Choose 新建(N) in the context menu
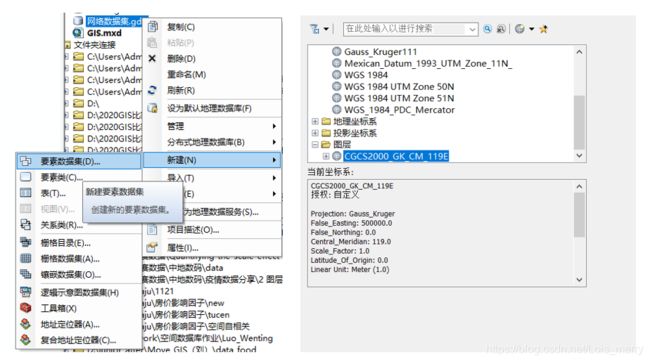 pos(212,160)
